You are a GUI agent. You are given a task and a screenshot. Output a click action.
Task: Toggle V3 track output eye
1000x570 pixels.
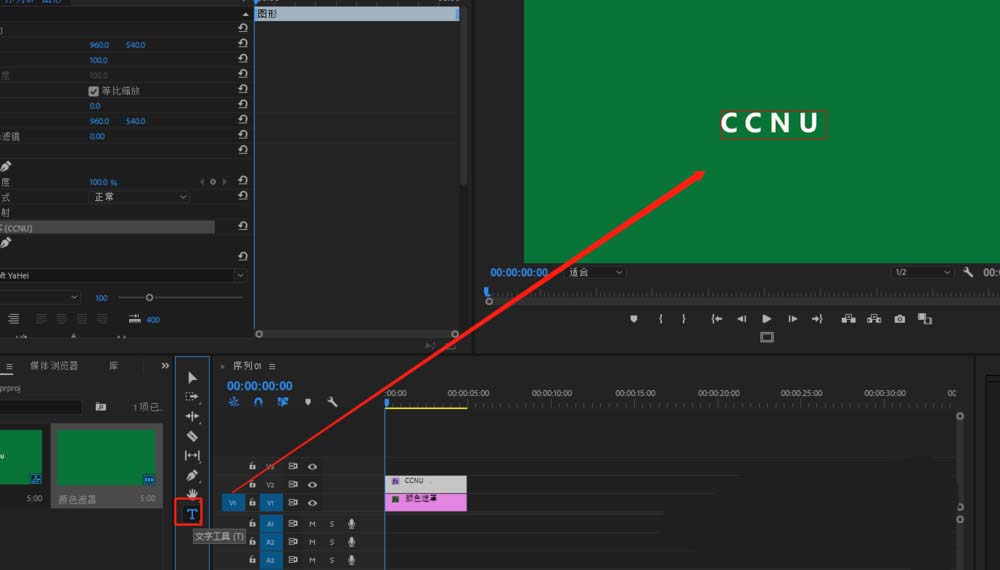tap(312, 467)
